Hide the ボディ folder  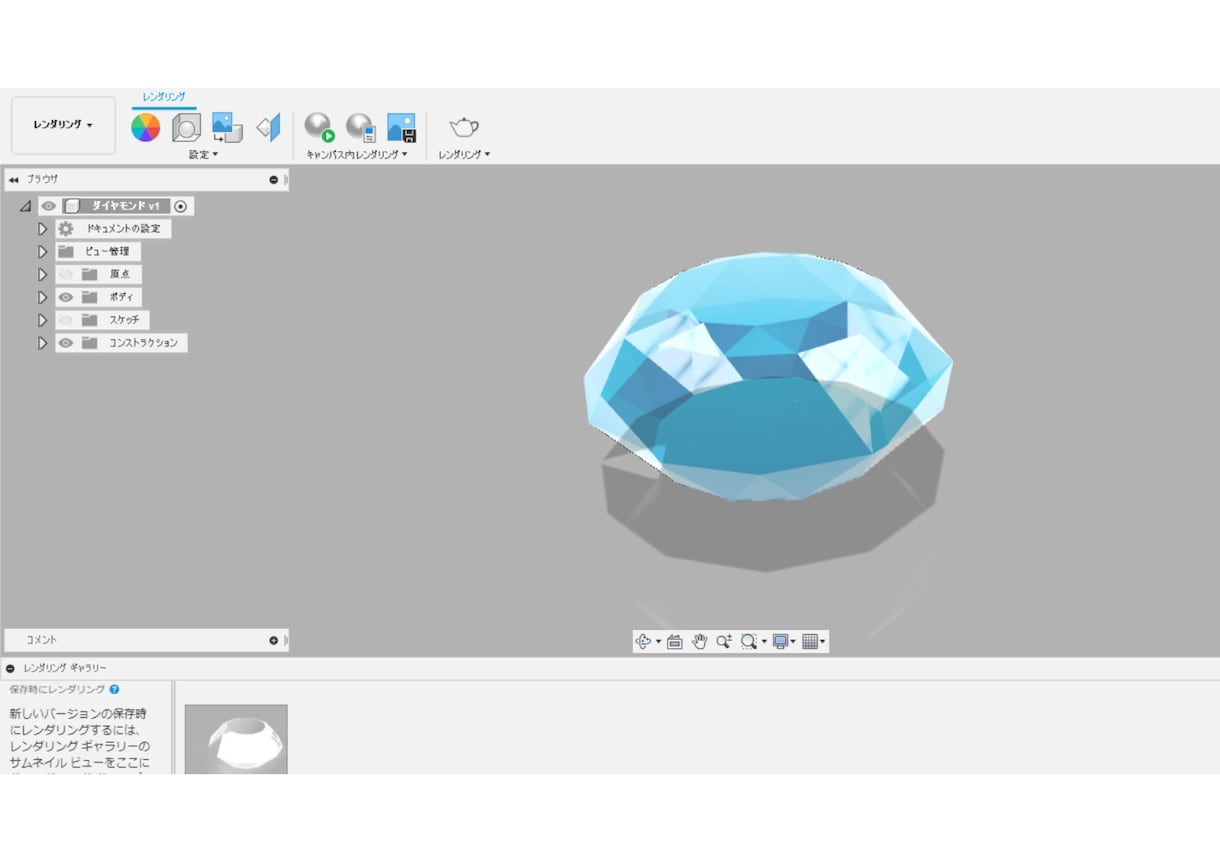click(66, 297)
